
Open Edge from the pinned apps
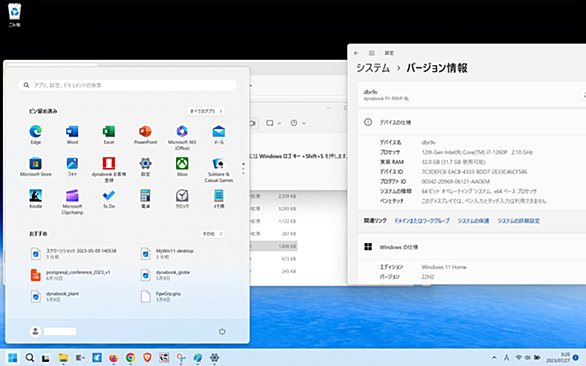click(36, 135)
